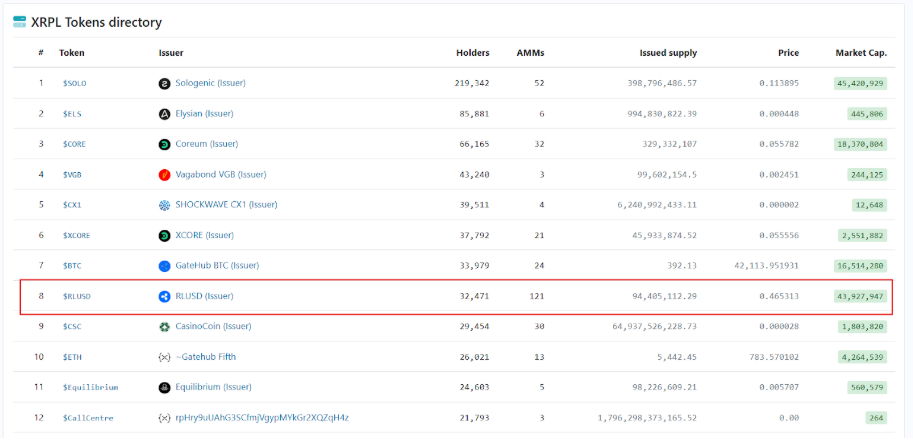Click the 94,405,112.29 issued supply value
Viewport: 913px width, 447px height.
663,296
